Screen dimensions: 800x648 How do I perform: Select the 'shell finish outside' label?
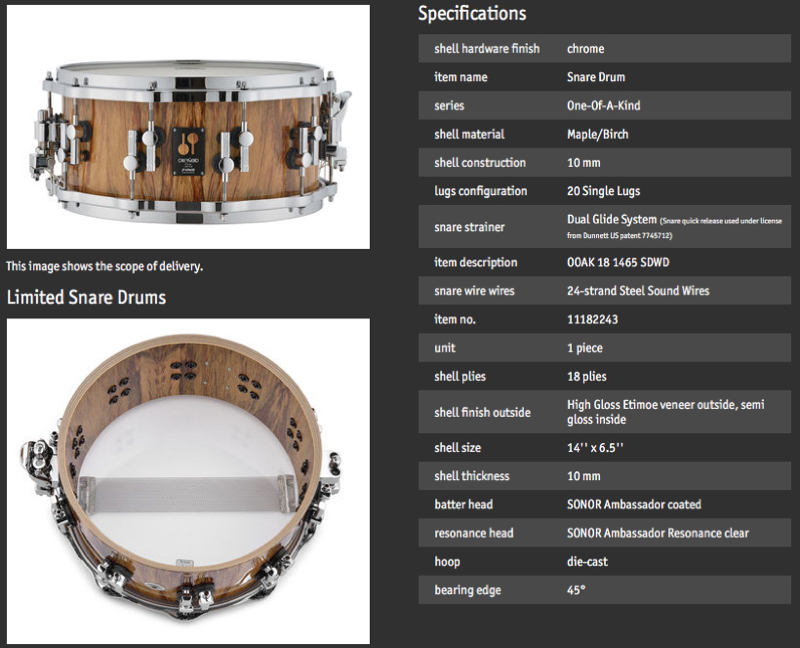[x=483, y=412]
